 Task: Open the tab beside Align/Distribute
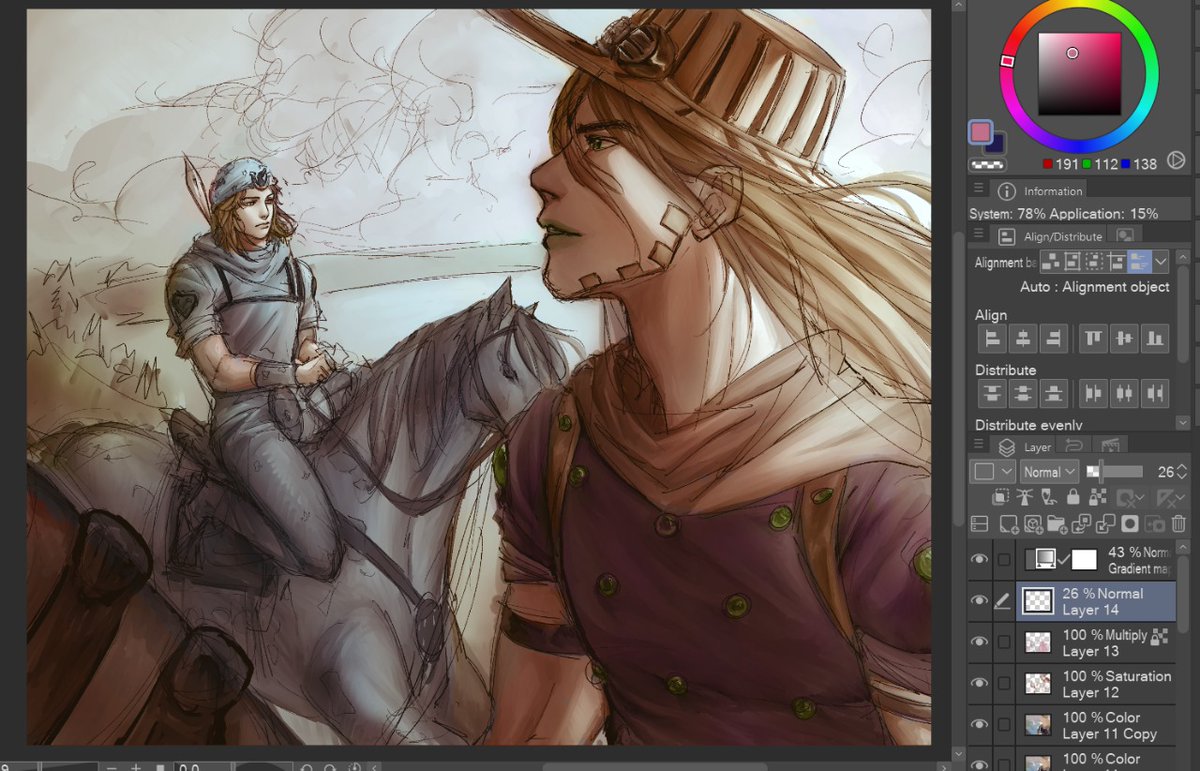(1126, 236)
